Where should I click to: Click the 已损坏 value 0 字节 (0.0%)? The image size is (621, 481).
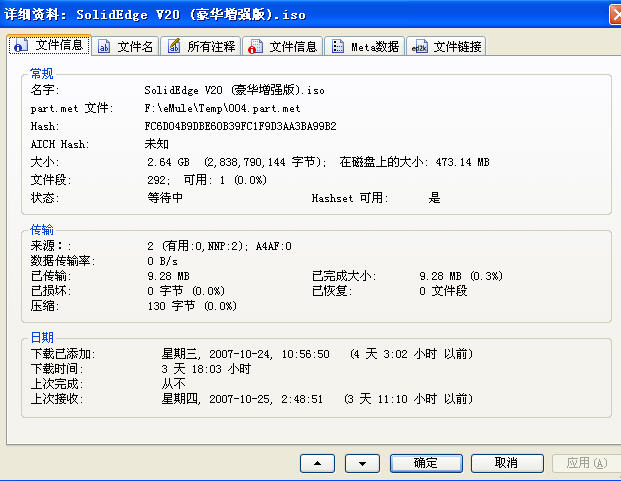pyautogui.click(x=186, y=291)
